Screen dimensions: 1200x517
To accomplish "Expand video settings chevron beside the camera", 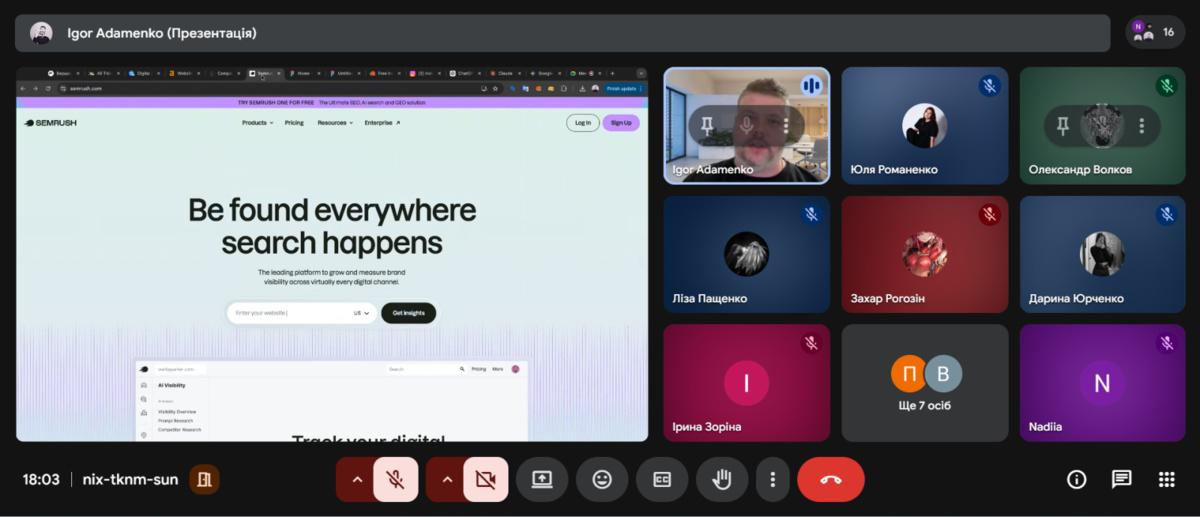I will click(x=447, y=479).
